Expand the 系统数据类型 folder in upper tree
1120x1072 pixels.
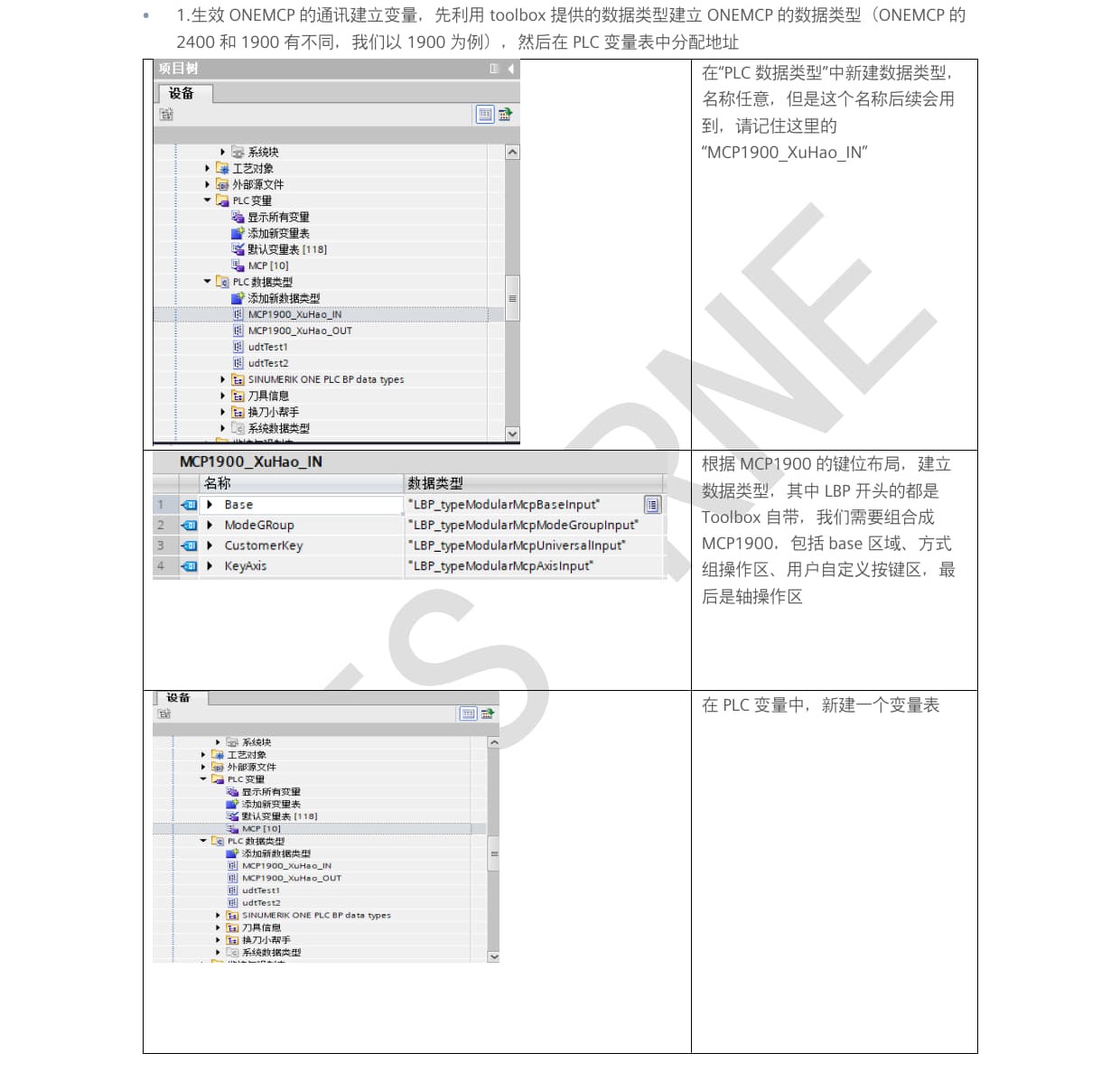pyautogui.click(x=223, y=428)
